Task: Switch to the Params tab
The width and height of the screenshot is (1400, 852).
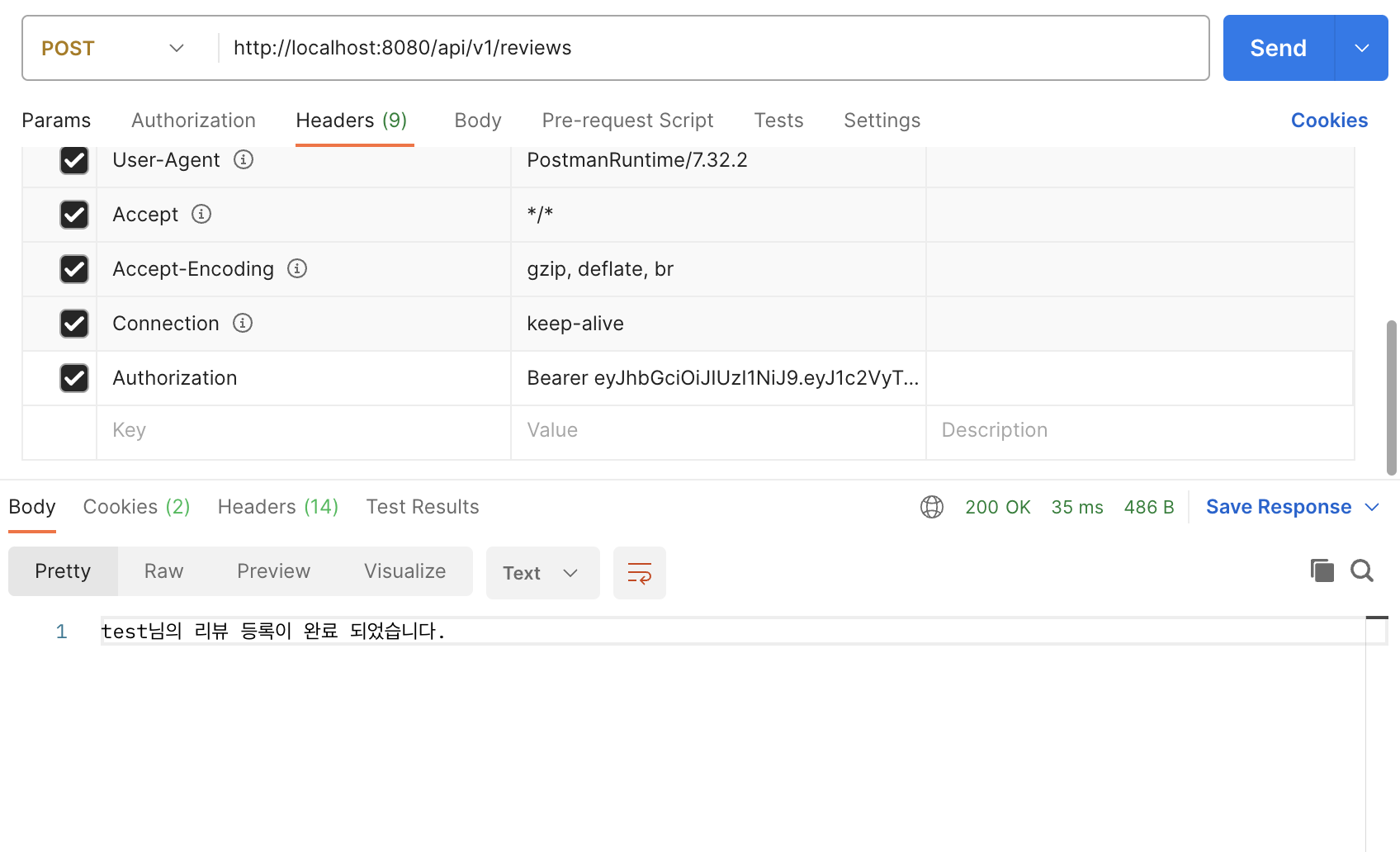Action: 56,121
